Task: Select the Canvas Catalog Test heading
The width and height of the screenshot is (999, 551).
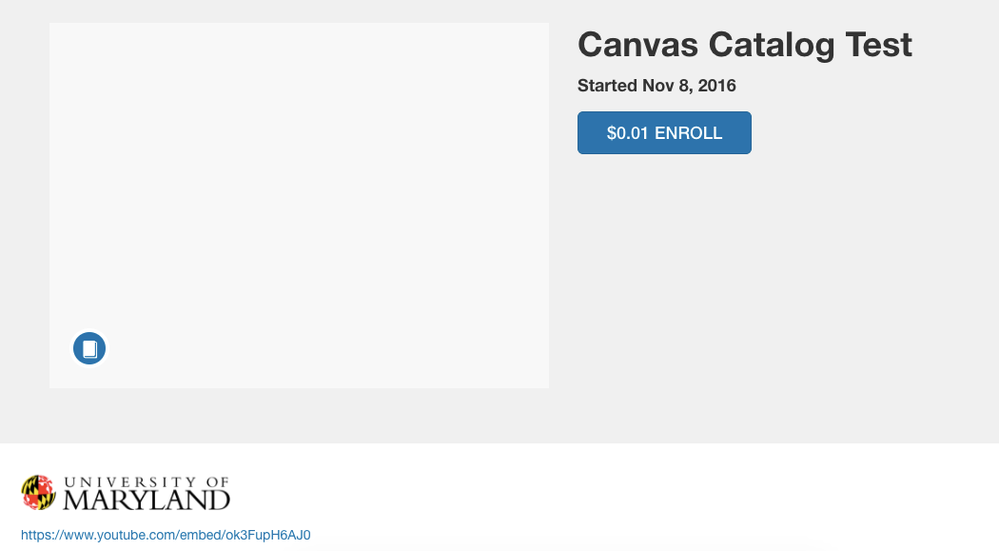Action: pyautogui.click(x=745, y=45)
